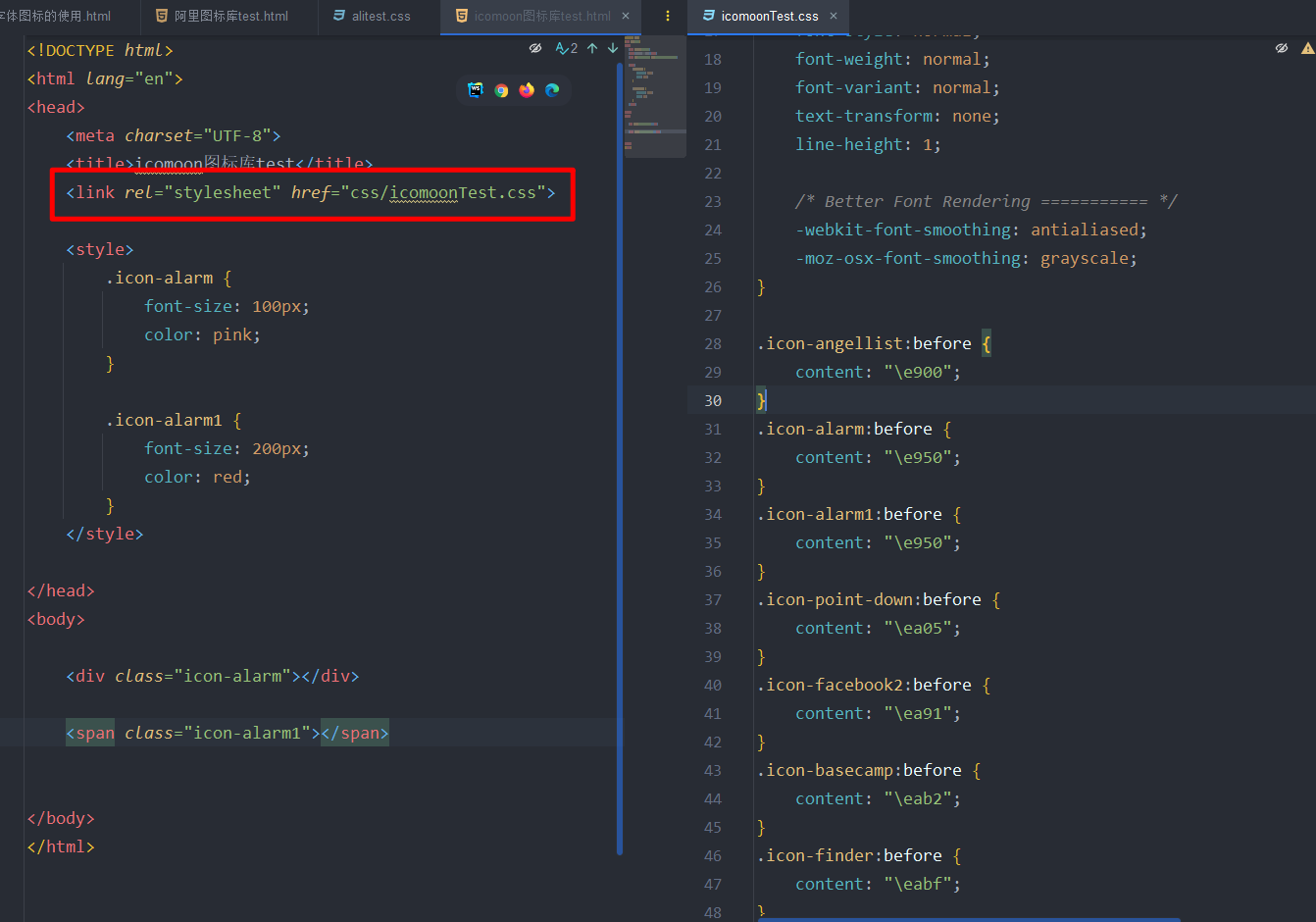Click content "\ea91" value

(918, 713)
